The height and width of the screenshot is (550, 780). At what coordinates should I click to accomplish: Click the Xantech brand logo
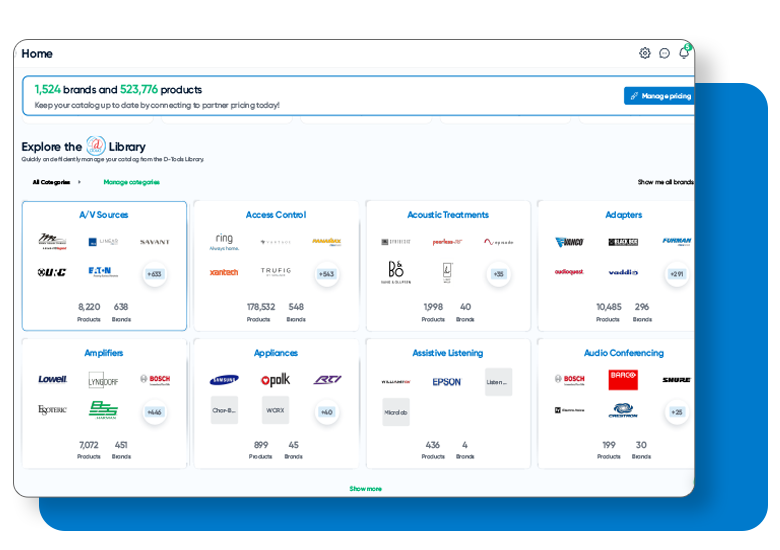[224, 273]
